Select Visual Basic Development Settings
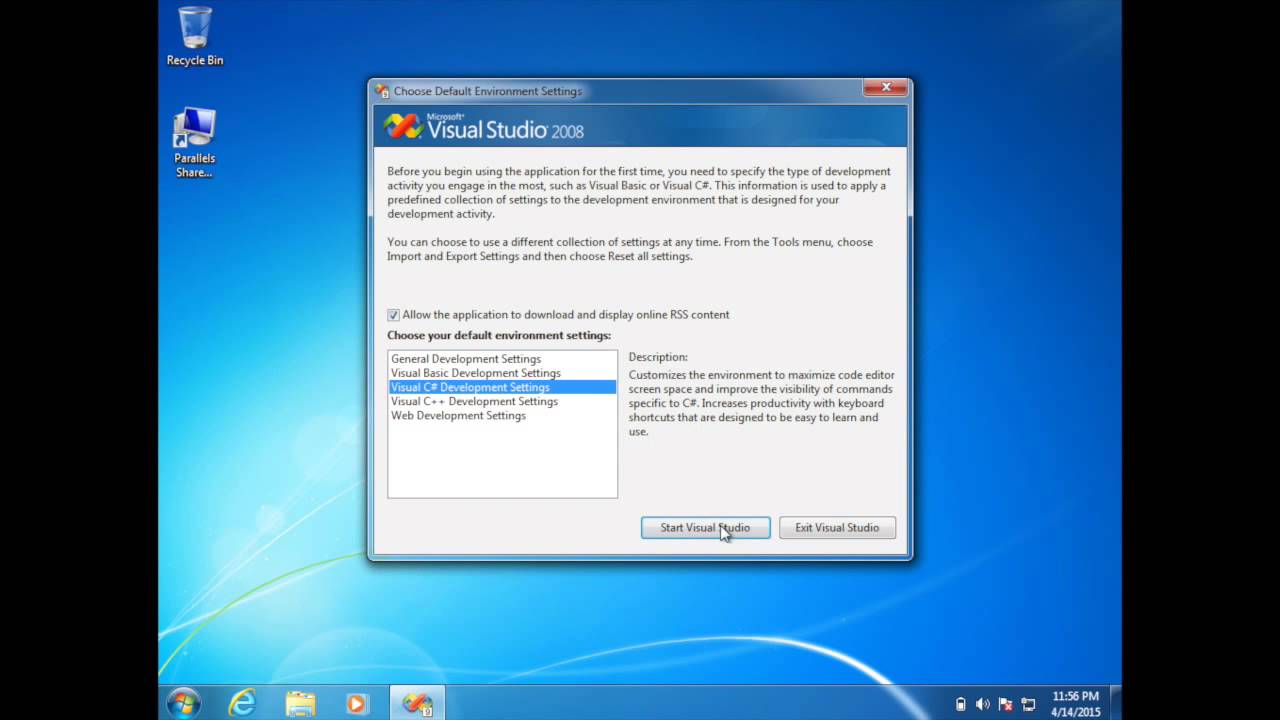 pos(502,373)
